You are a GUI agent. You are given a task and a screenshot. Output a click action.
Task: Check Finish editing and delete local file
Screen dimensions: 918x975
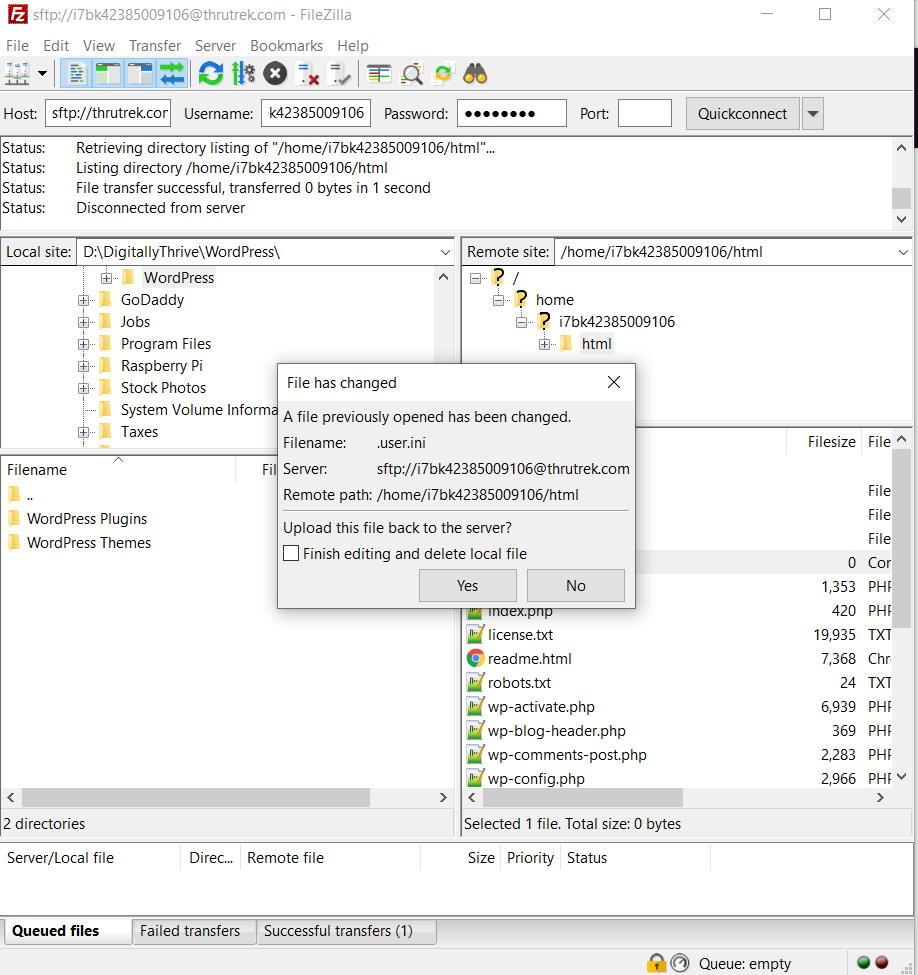(291, 553)
